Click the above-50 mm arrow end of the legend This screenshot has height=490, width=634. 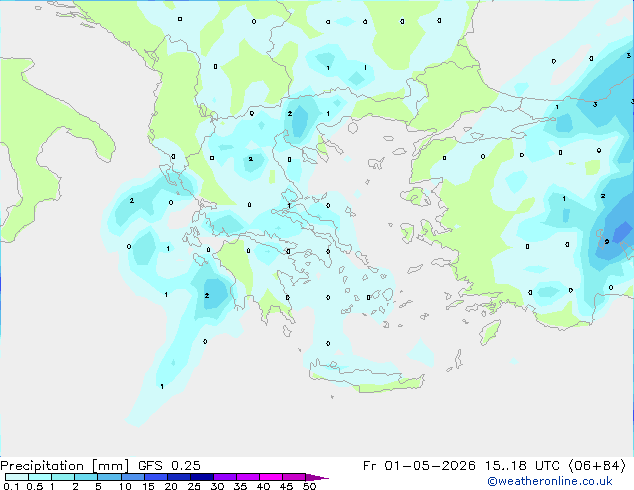coord(317,478)
